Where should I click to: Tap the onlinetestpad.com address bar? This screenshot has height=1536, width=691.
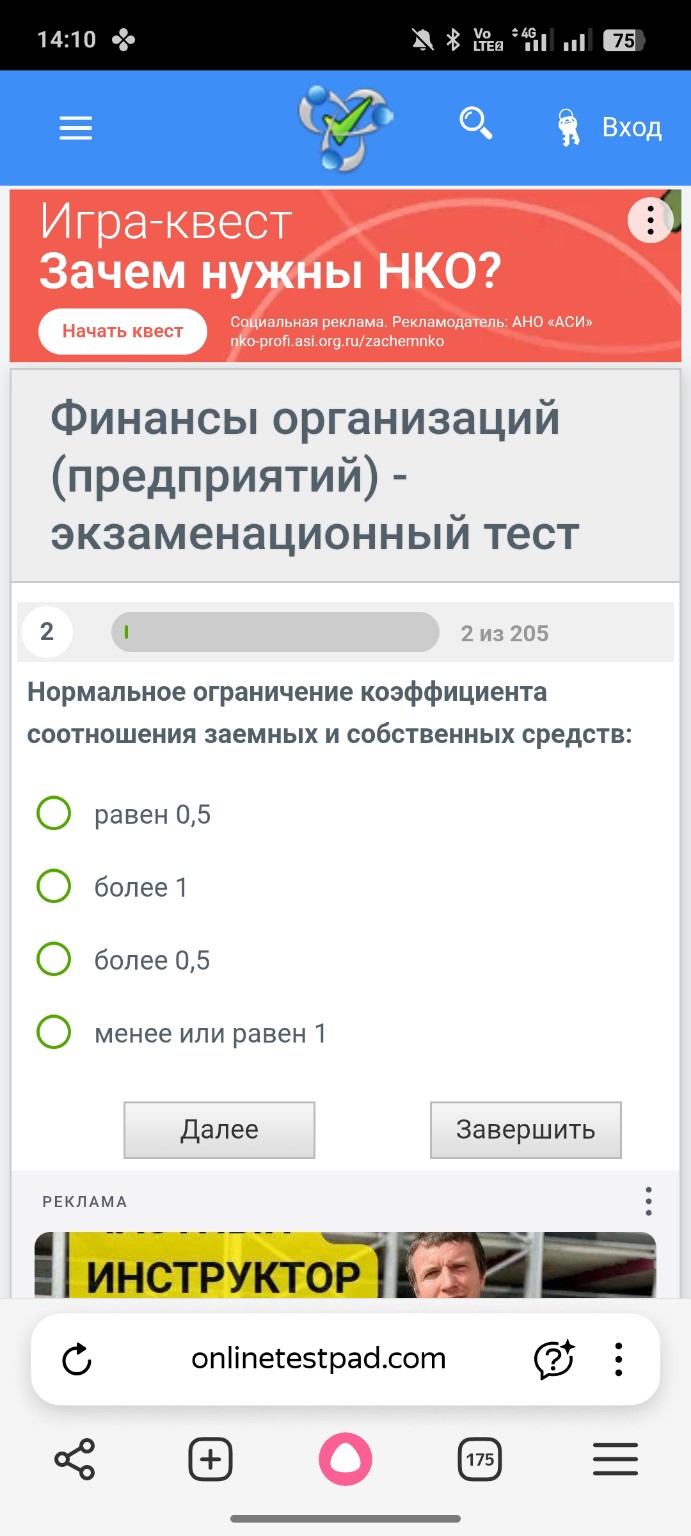(x=318, y=1358)
